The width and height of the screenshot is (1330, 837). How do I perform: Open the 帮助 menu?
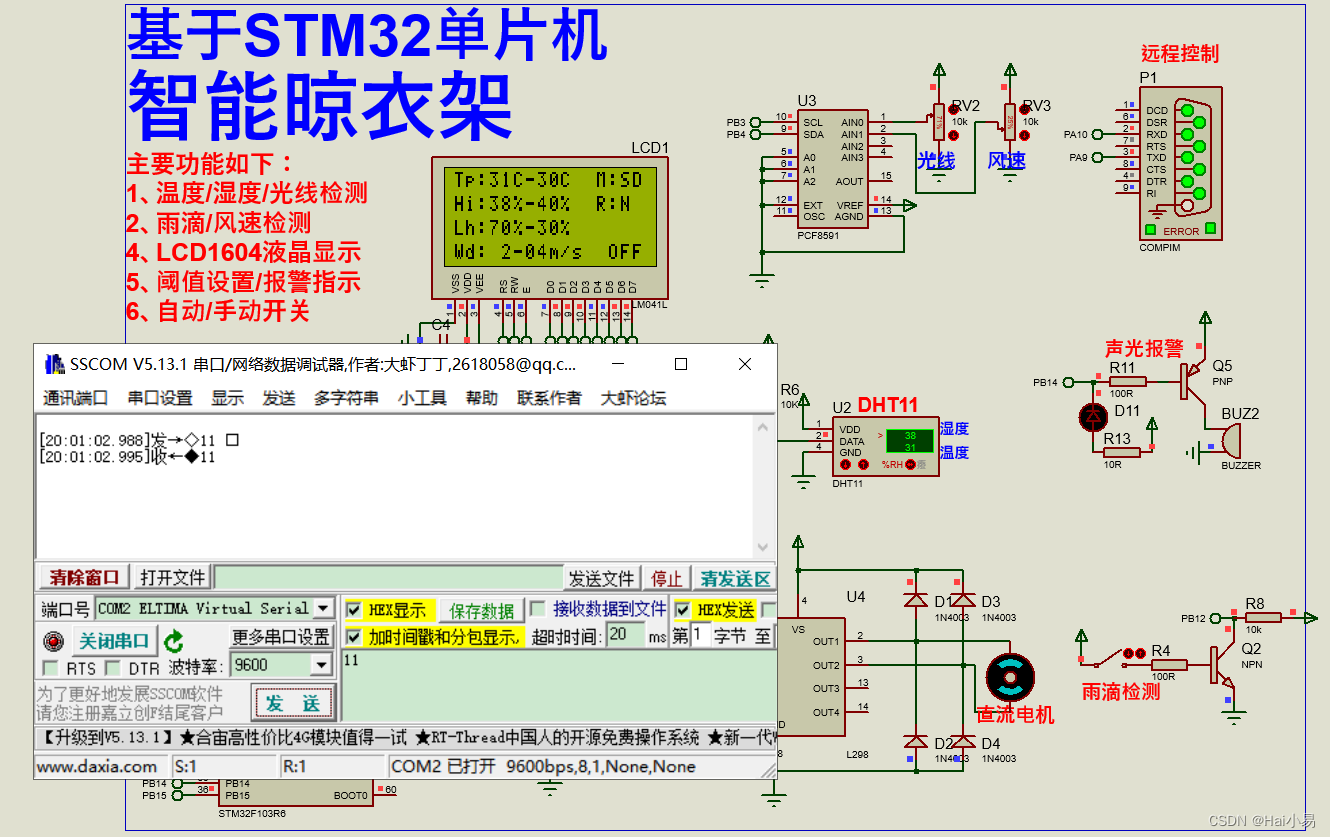(x=482, y=398)
